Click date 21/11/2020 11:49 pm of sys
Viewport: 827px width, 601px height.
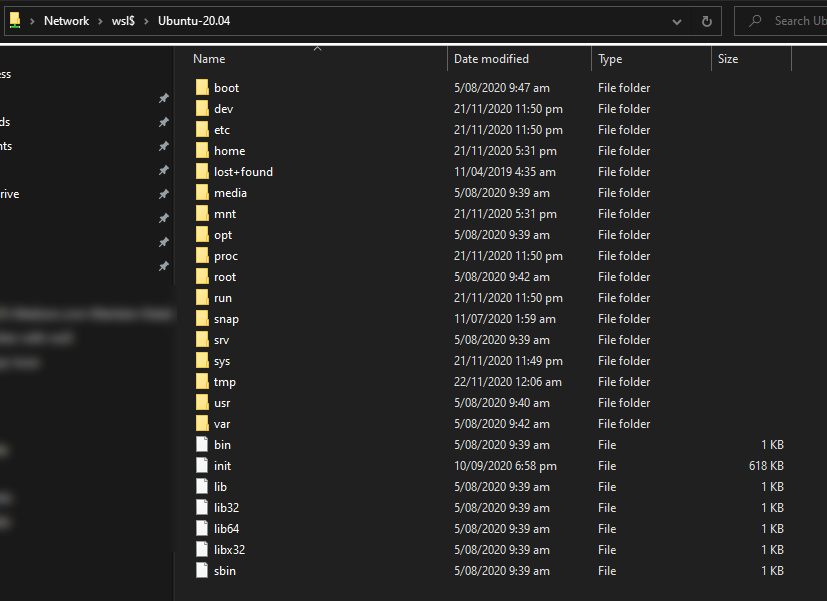508,361
